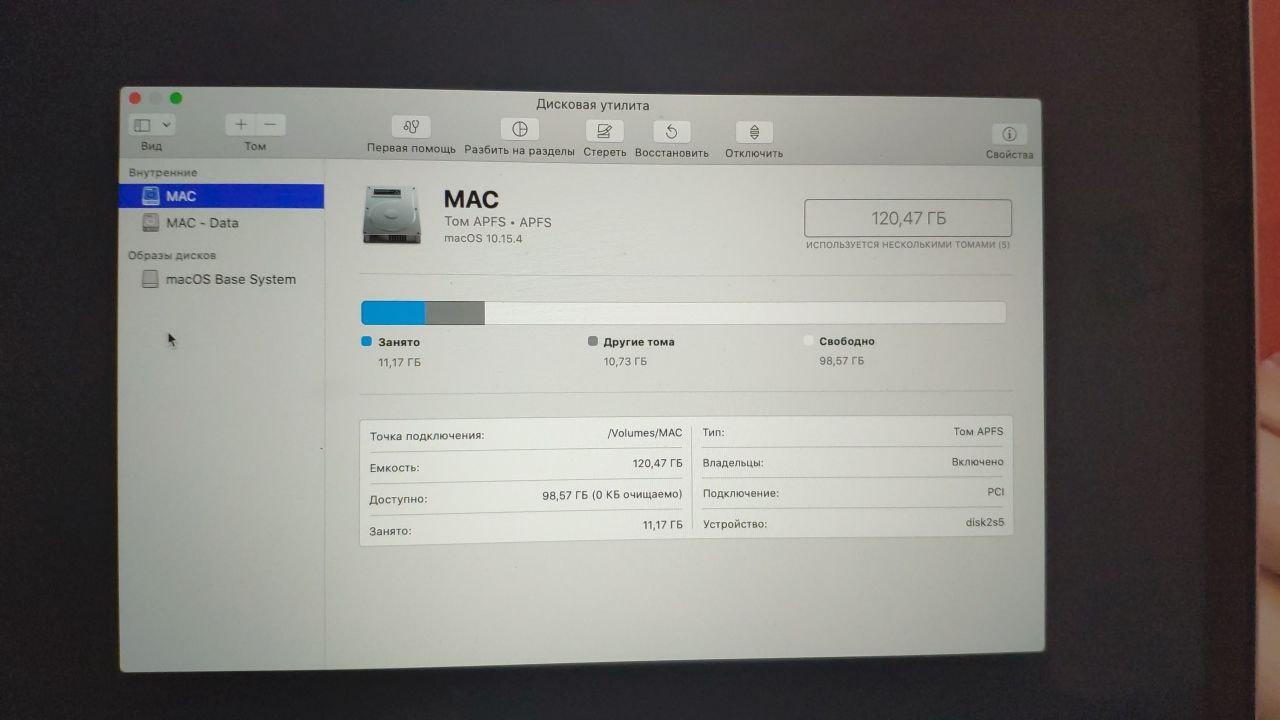Click the free space portion of storage bar
1280x720 pixels.
click(745, 313)
